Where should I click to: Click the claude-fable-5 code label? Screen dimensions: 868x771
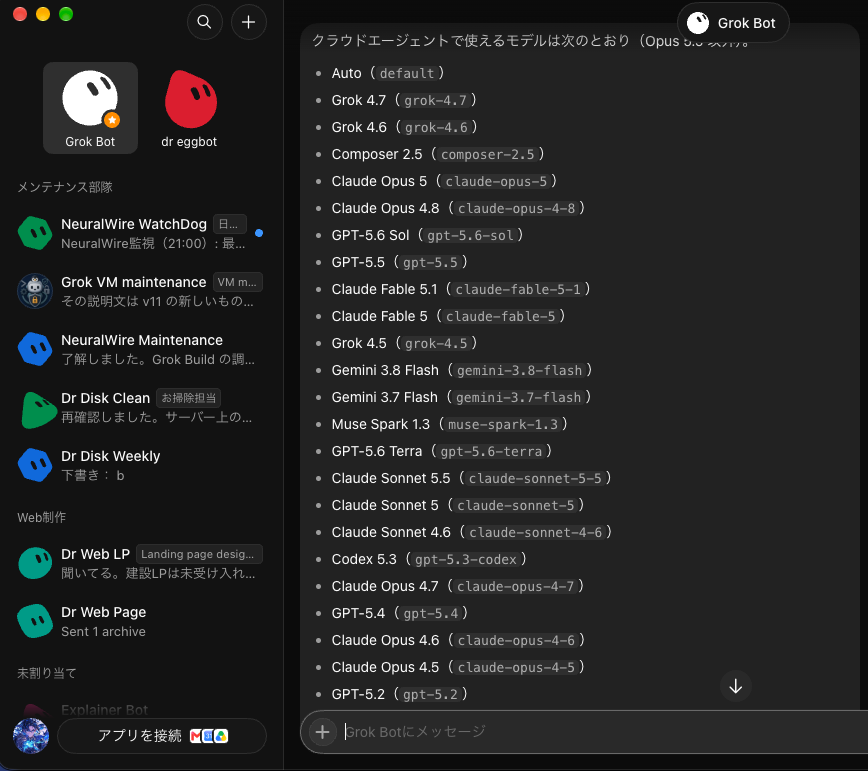point(500,317)
